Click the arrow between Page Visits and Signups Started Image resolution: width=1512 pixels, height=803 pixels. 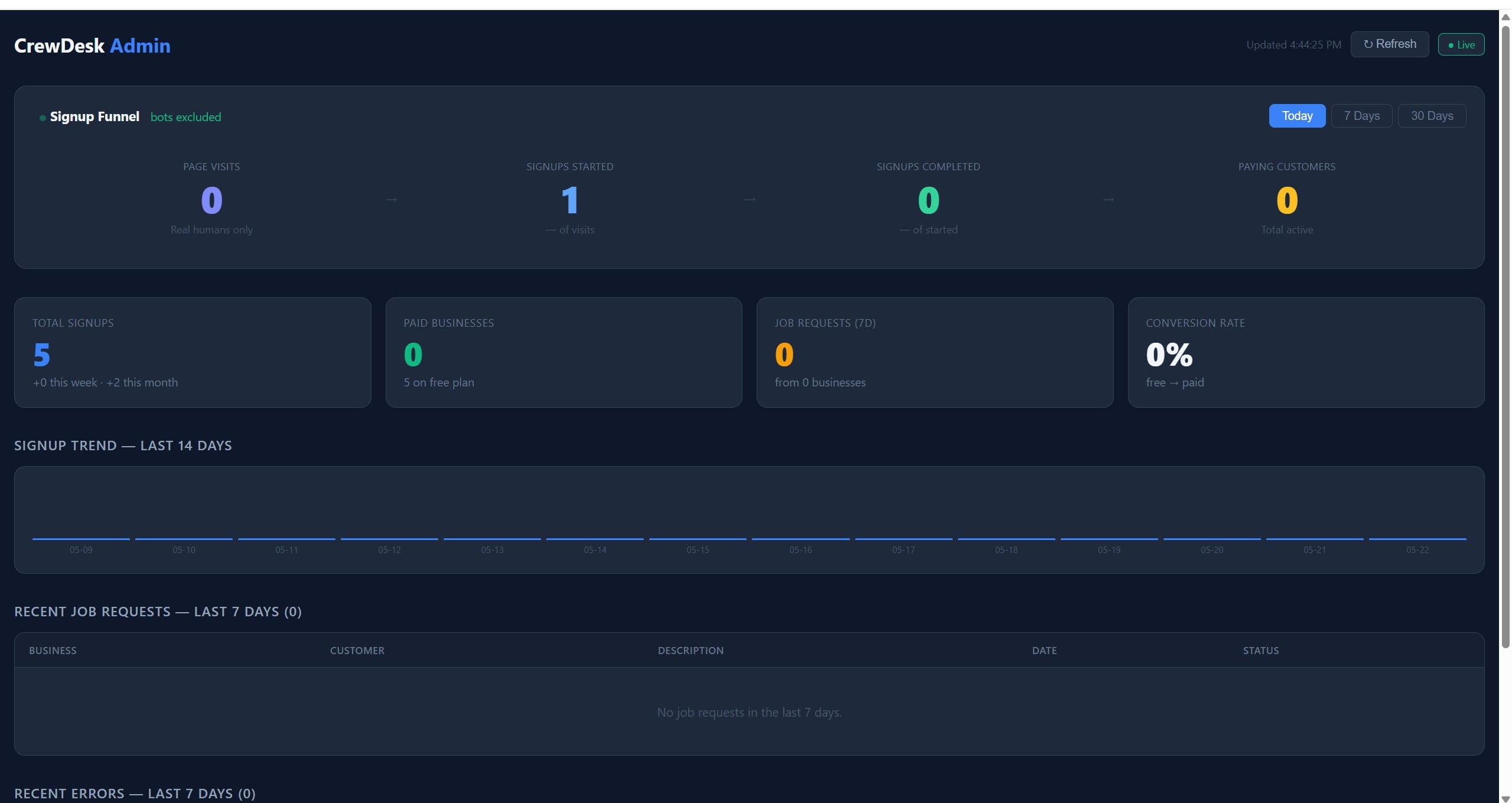tap(391, 200)
